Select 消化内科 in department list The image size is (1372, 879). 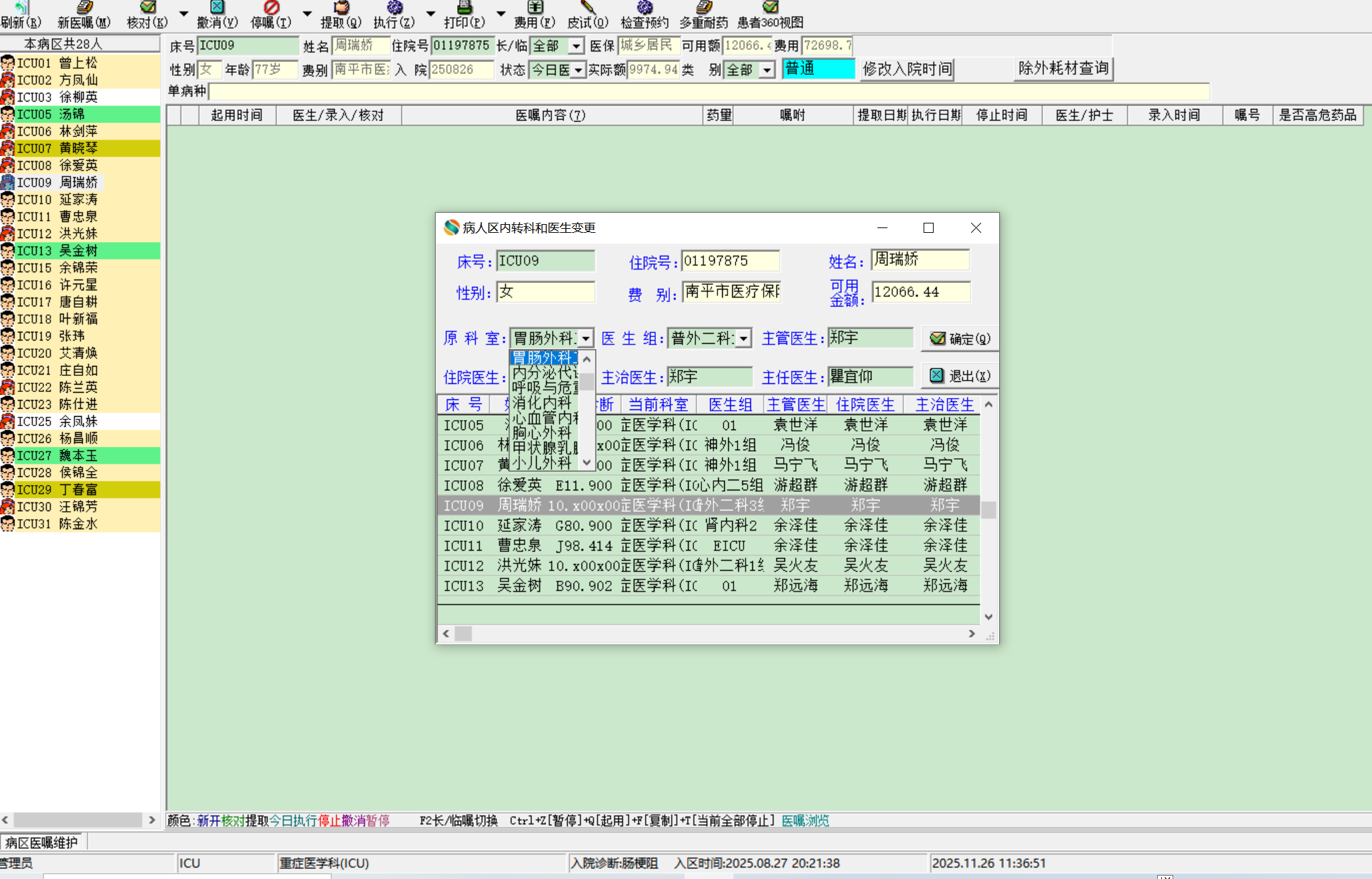coord(541,403)
